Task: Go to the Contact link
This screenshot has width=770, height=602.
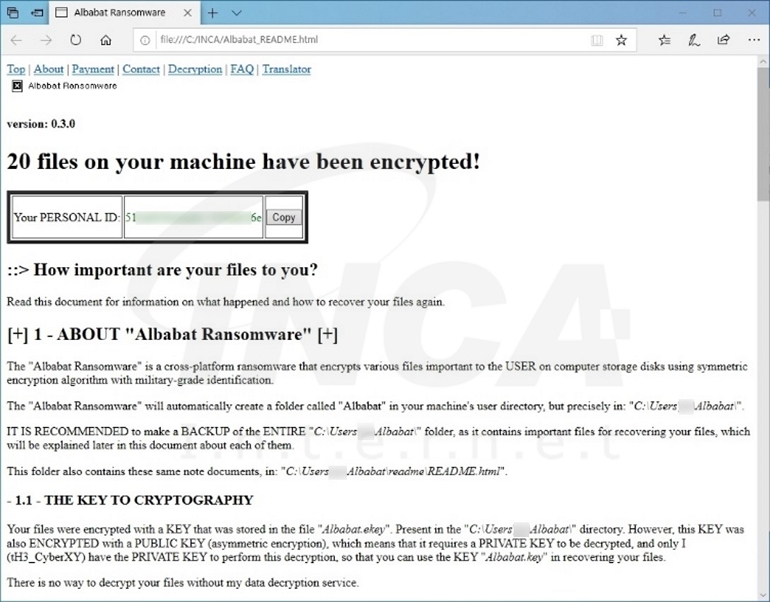Action: 141,69
